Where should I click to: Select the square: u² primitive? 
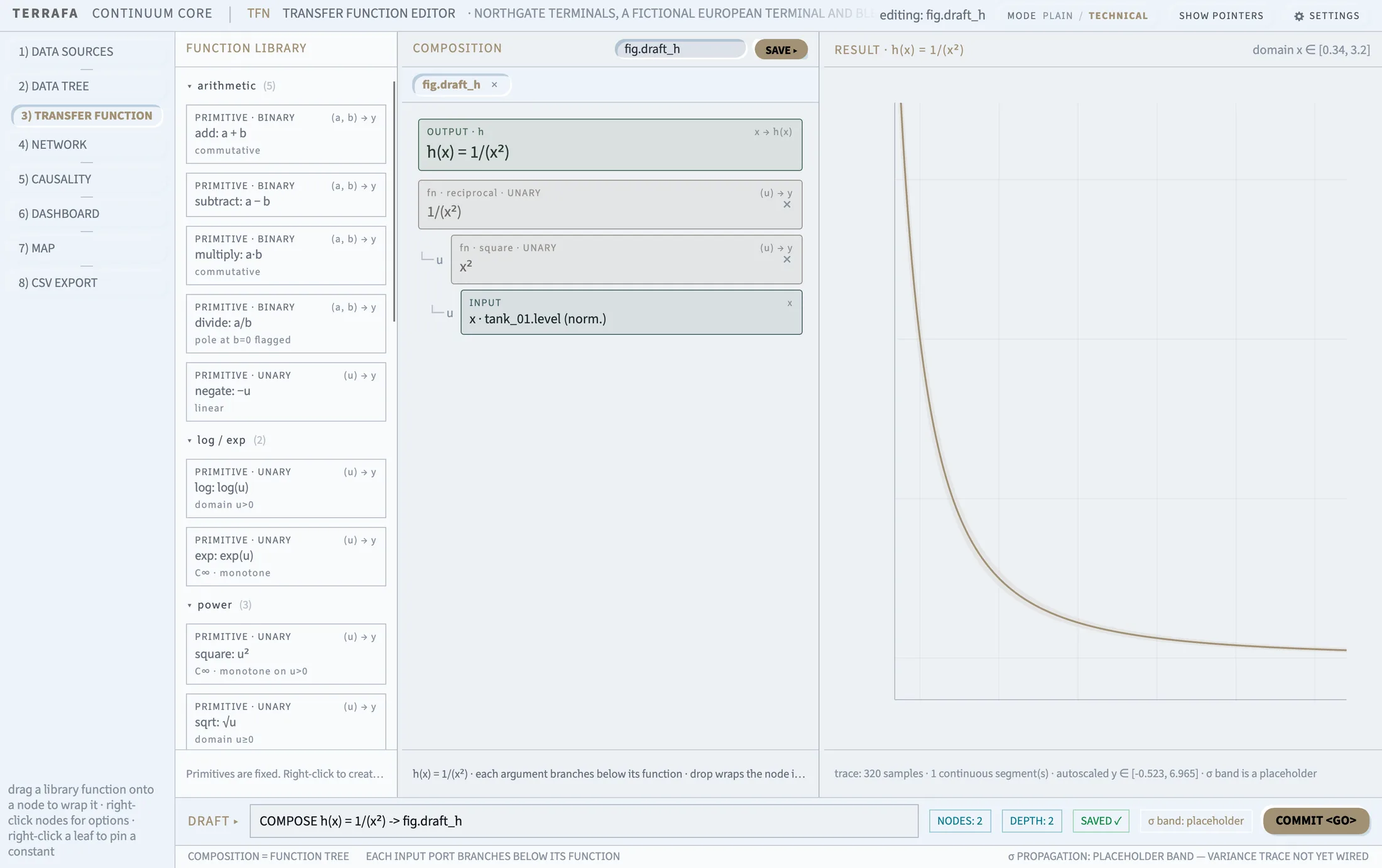pos(286,654)
